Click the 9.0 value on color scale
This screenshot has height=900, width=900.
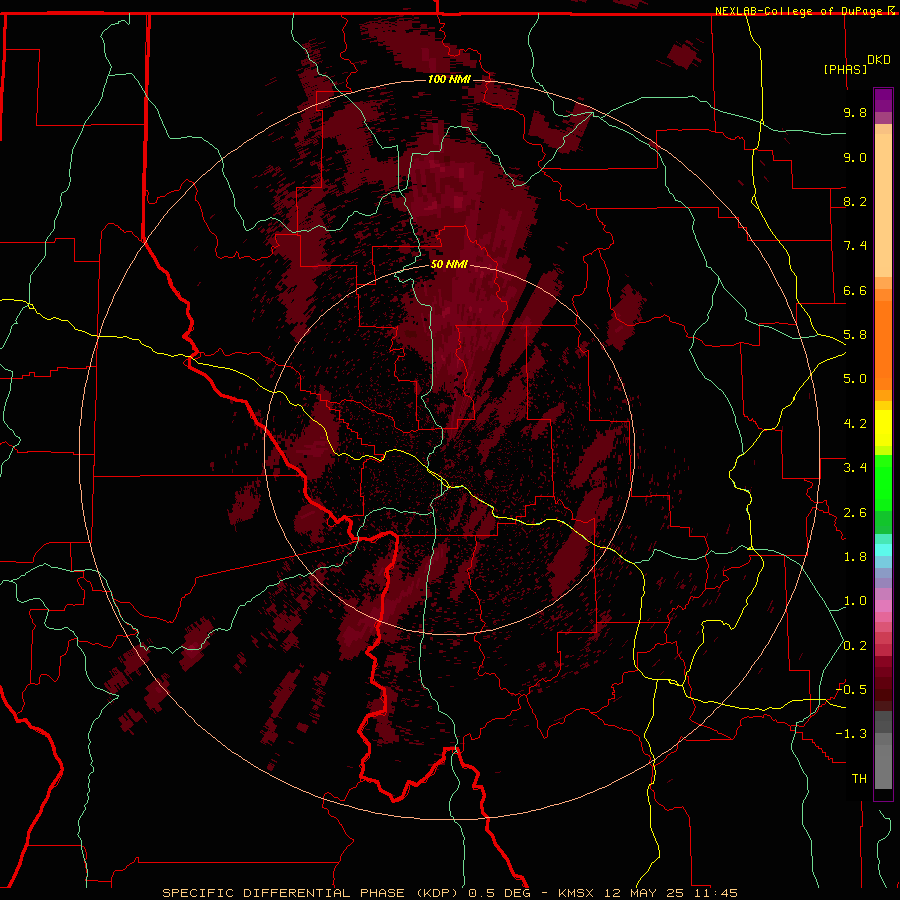(855, 157)
